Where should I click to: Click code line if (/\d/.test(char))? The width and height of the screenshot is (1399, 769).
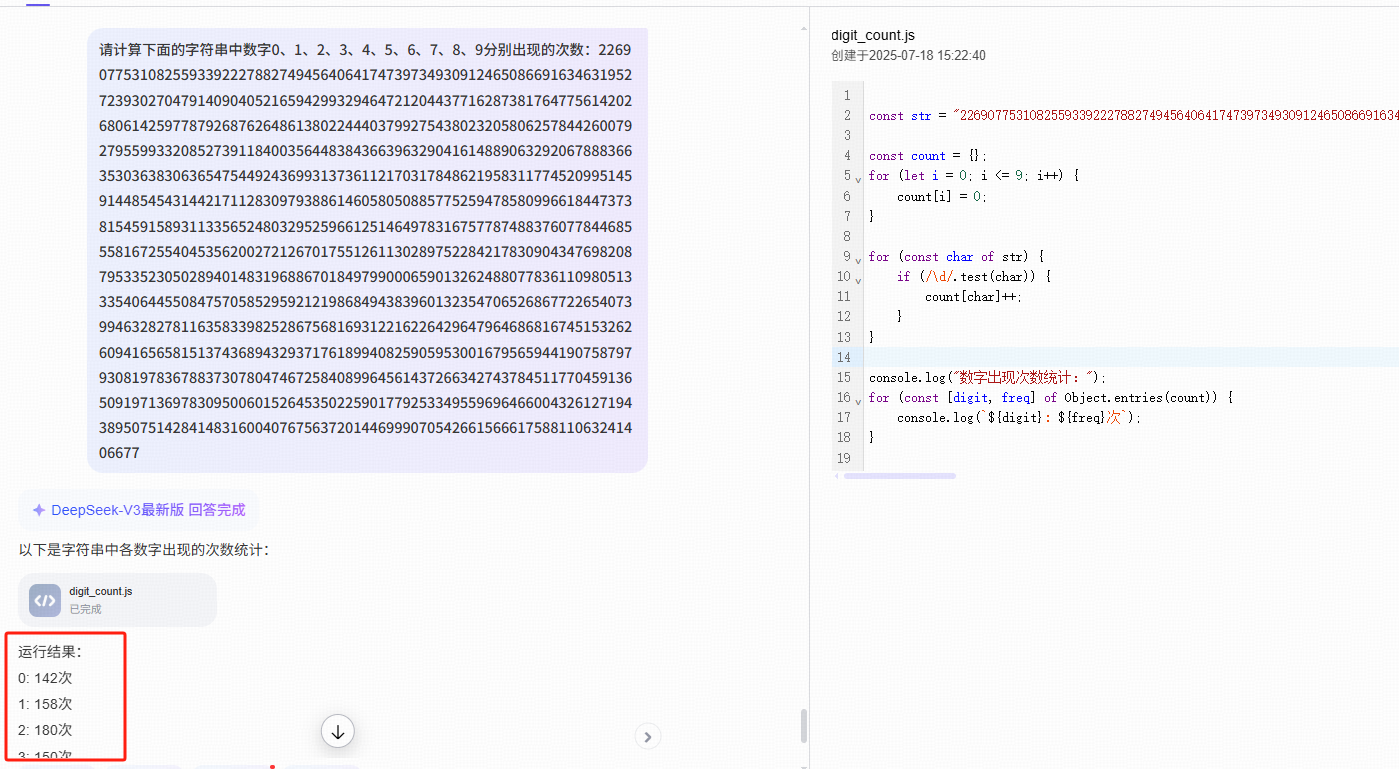click(974, 276)
